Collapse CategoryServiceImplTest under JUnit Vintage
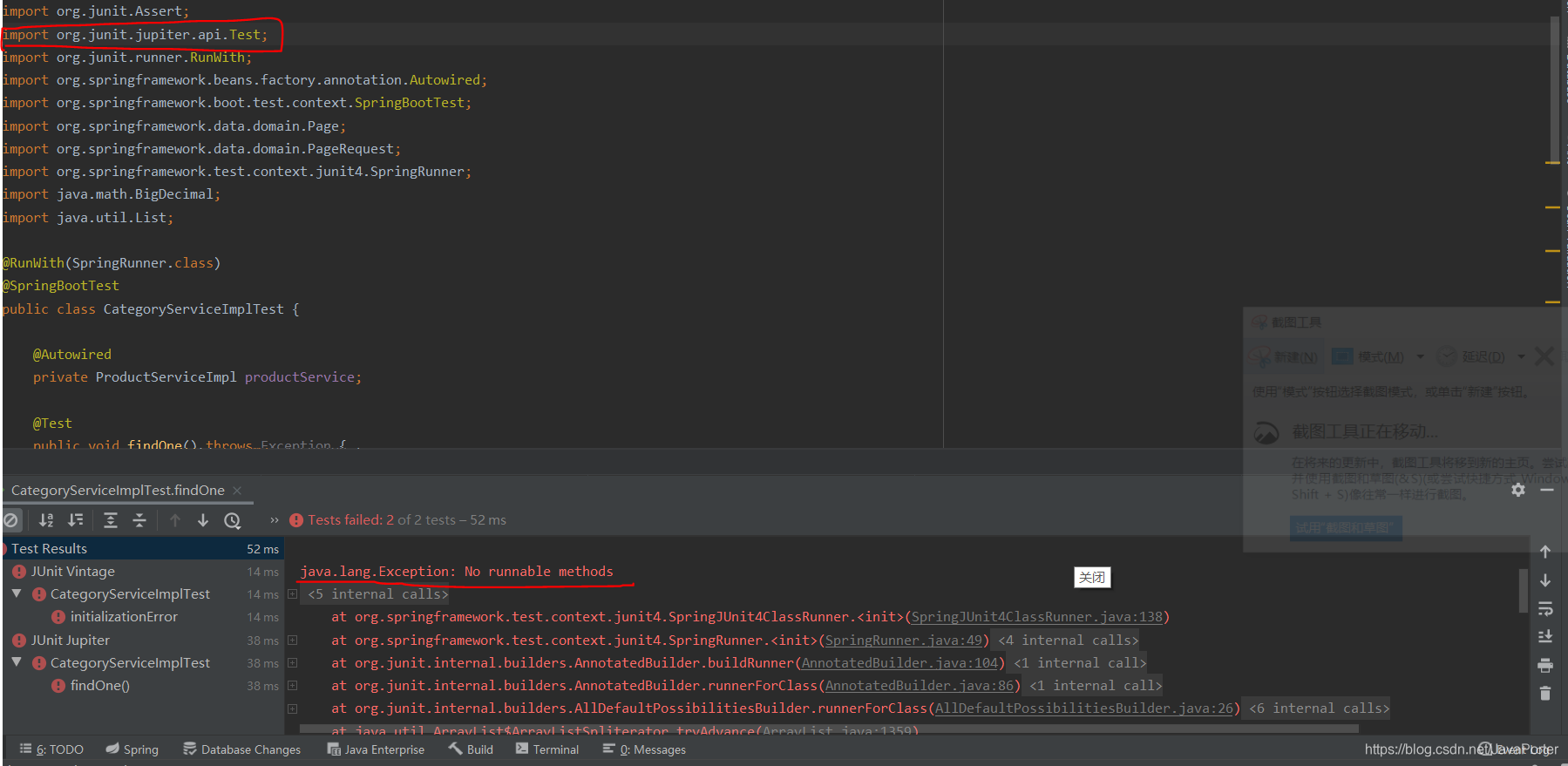 [x=17, y=593]
